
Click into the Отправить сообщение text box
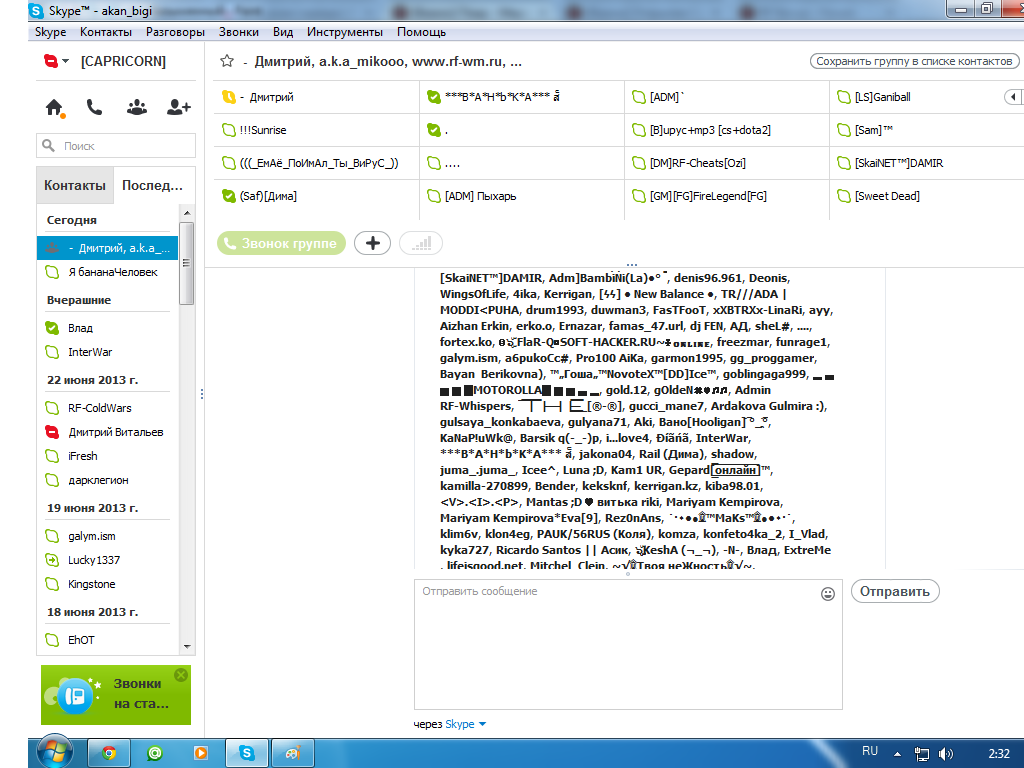pos(628,645)
